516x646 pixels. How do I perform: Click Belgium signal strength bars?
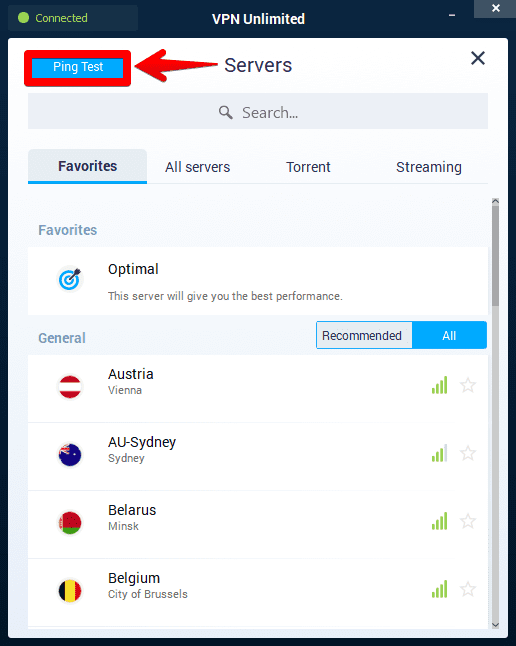439,589
